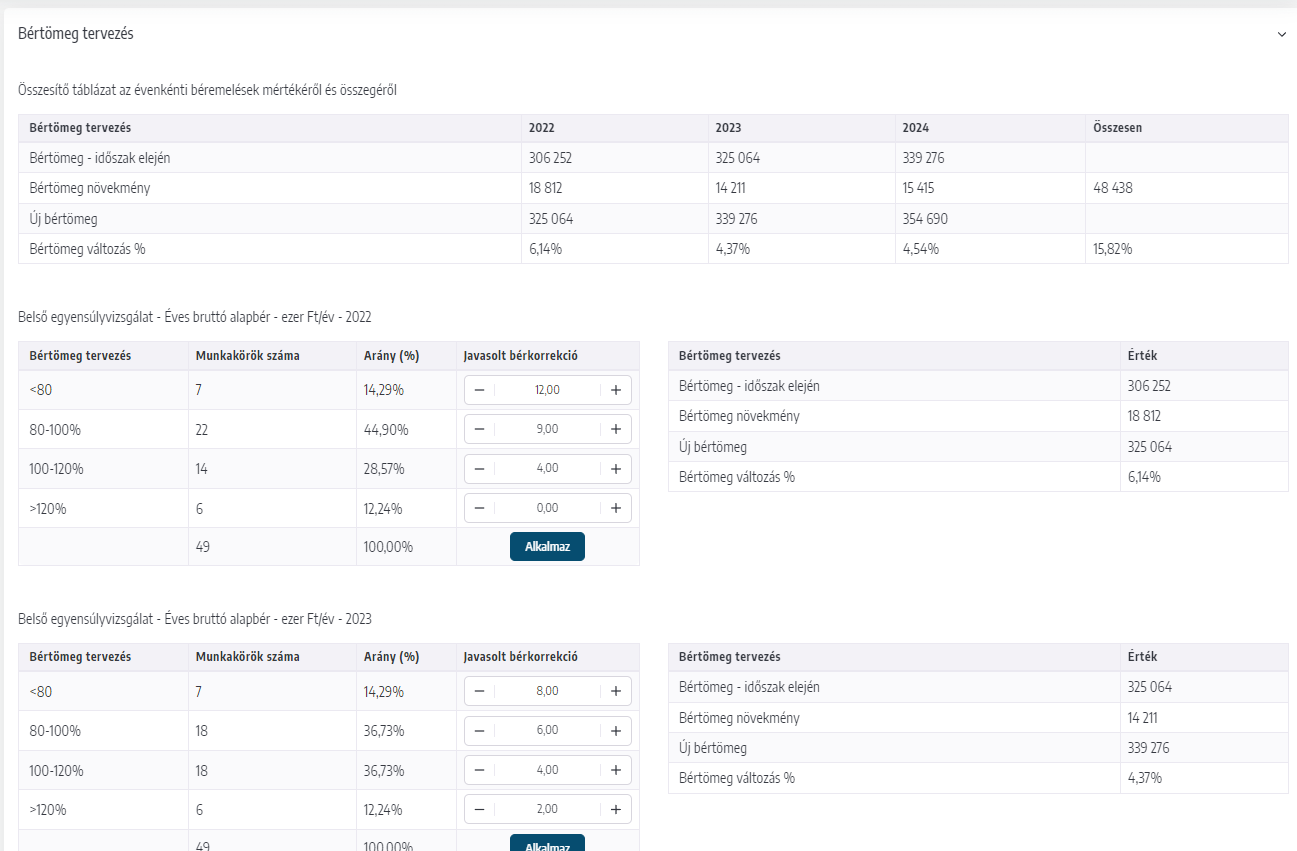This screenshot has height=851, width=1297.
Task: Edit the 6,00 correction value field
Action: [547, 730]
